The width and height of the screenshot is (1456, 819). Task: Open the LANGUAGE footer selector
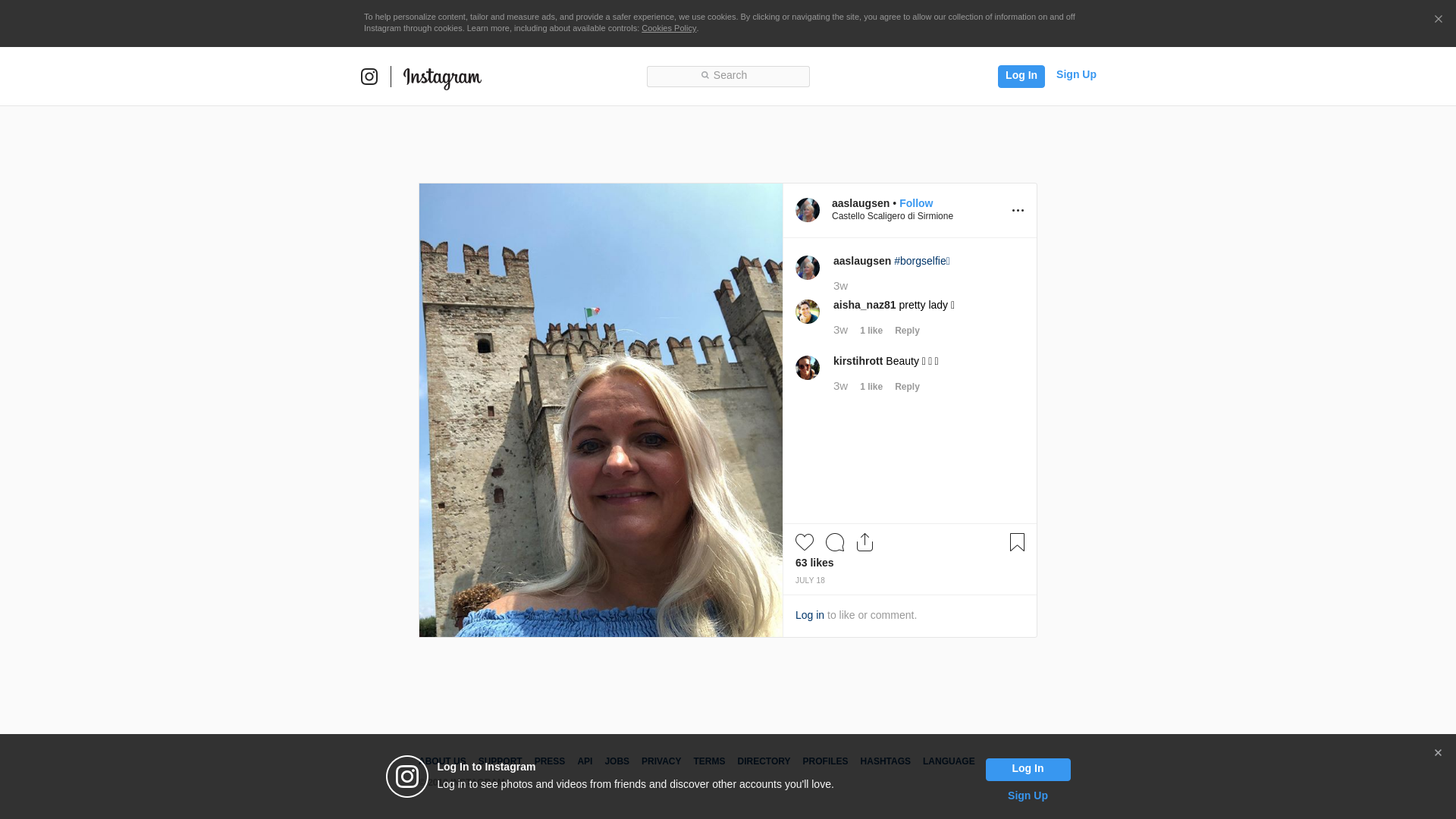[949, 761]
